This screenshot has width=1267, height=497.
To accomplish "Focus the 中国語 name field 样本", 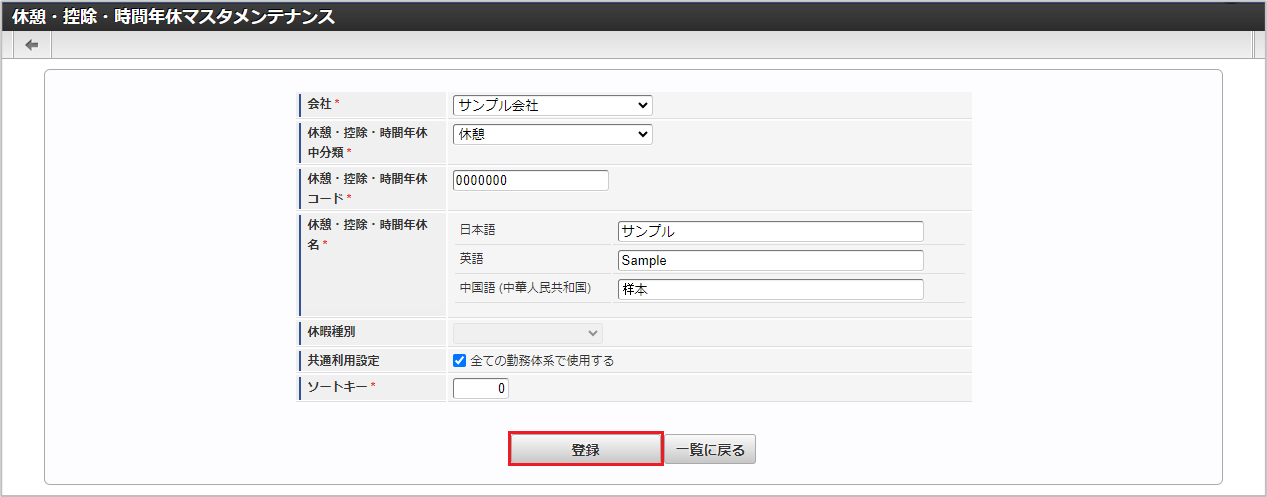I will [771, 289].
